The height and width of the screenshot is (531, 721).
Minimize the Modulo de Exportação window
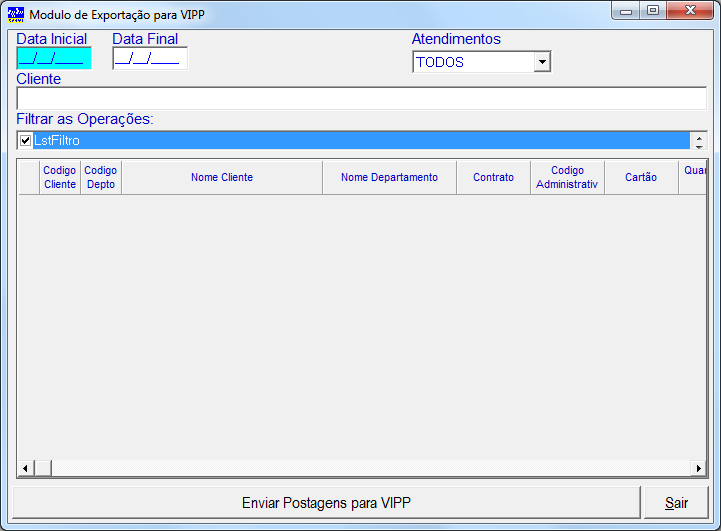coord(626,11)
